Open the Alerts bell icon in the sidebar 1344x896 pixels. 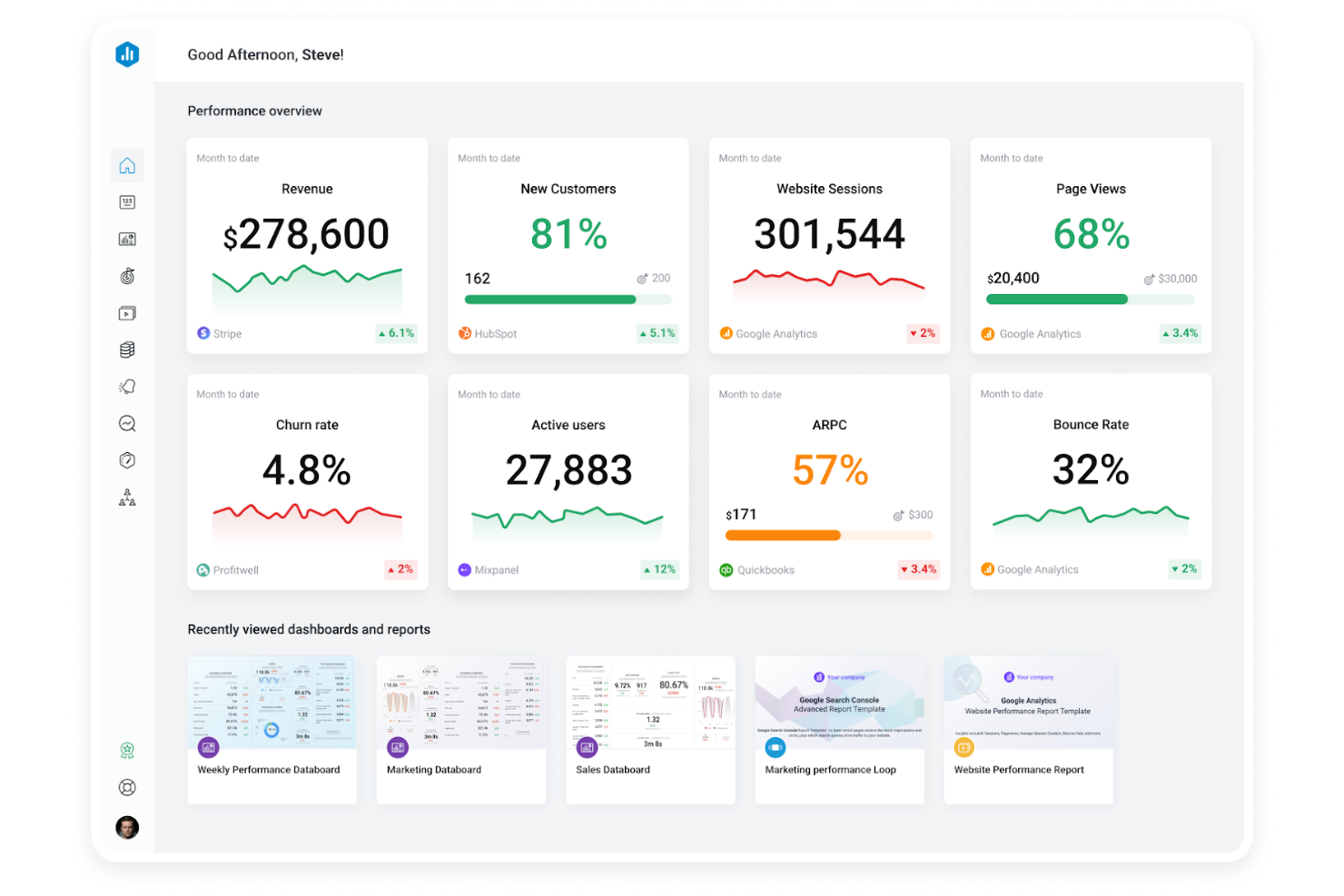(127, 387)
